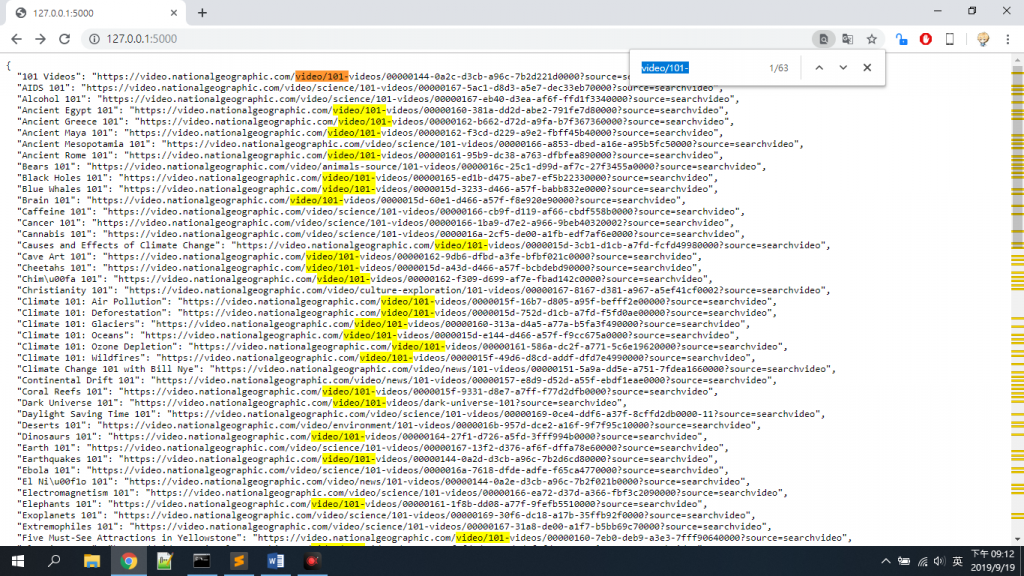
Task: Jump to next find match
Action: point(843,68)
